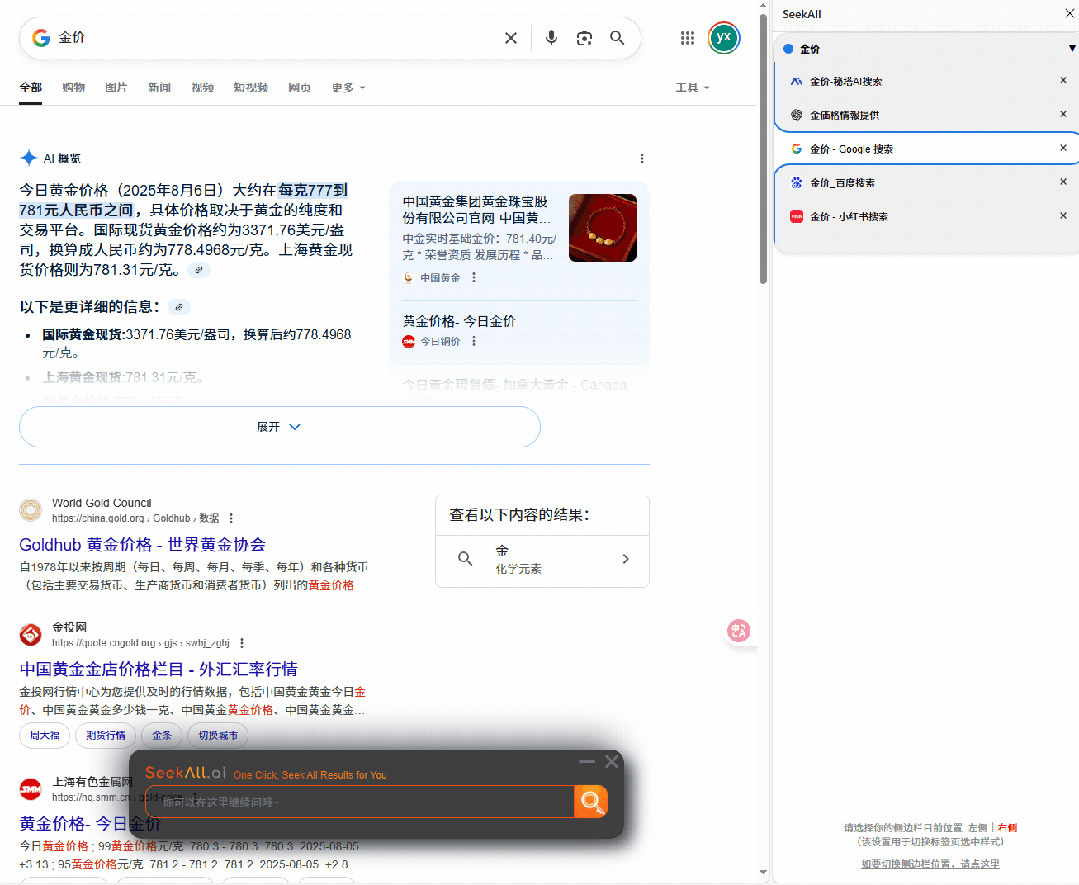Focus the SeekAll follow-up question input
Image resolution: width=1079 pixels, height=885 pixels.
point(360,802)
